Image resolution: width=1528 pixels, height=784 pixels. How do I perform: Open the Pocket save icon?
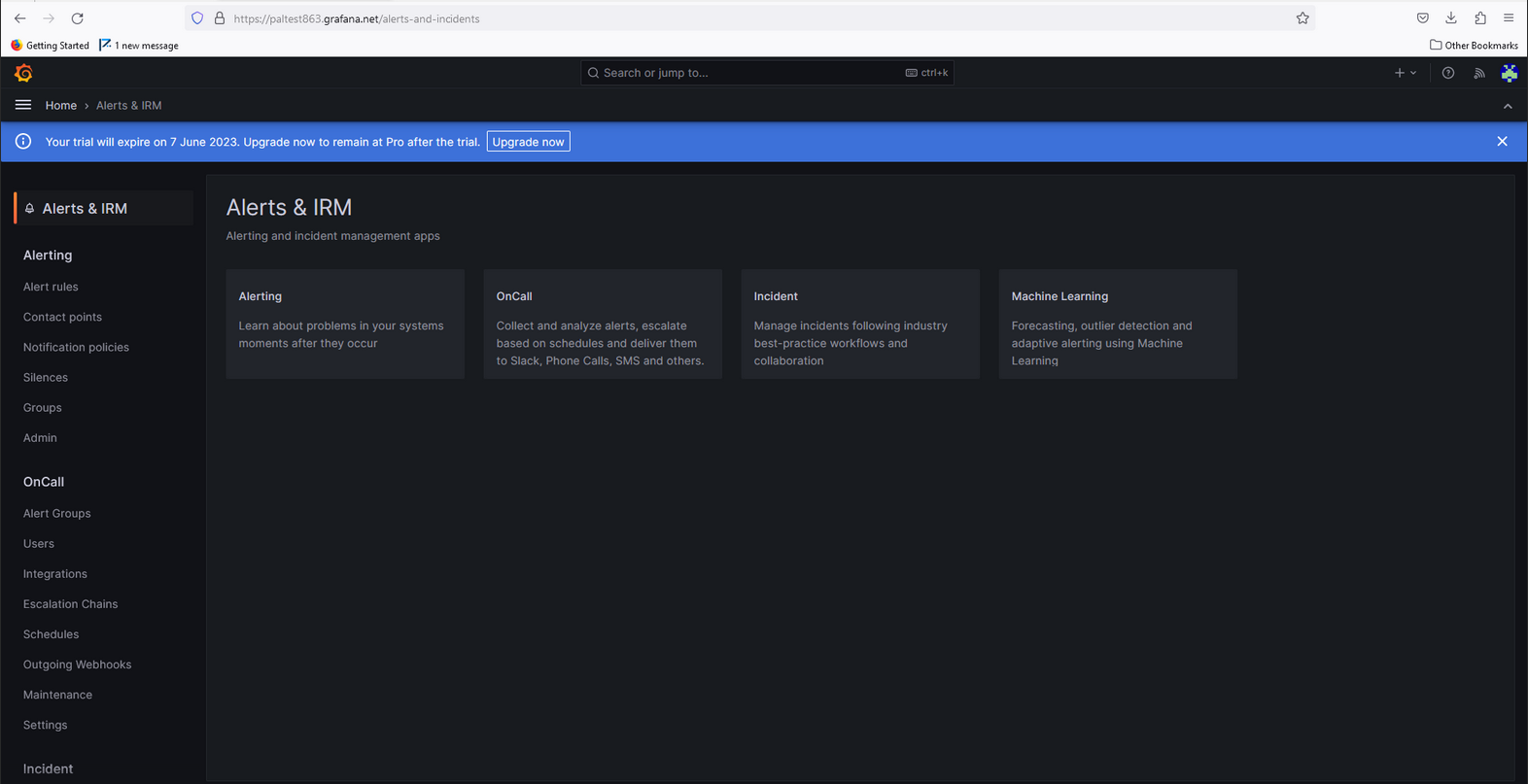coord(1423,18)
